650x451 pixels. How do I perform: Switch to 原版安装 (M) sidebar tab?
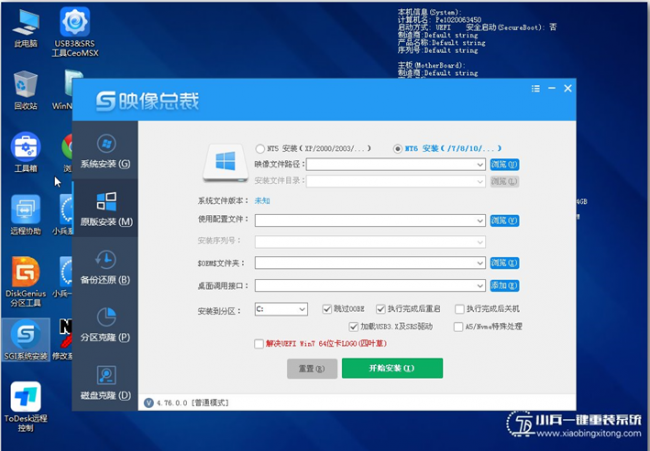105,208
